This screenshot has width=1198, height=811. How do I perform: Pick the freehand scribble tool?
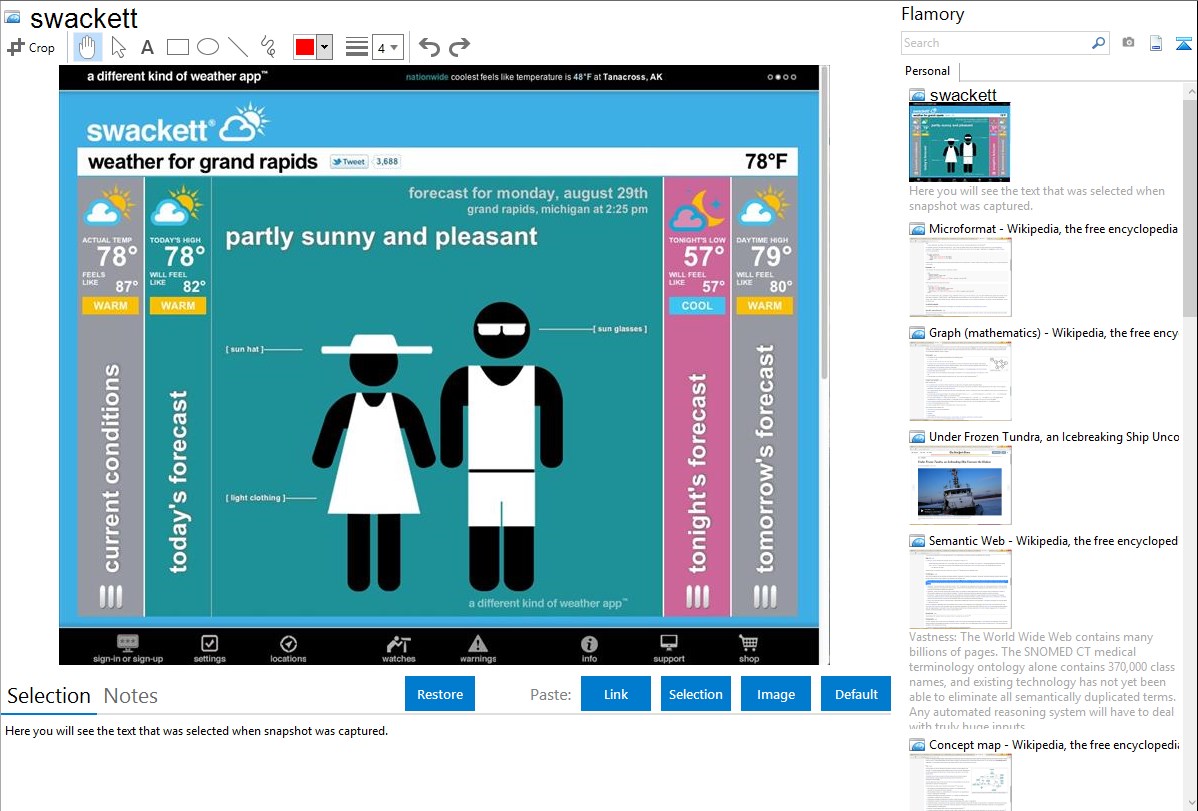[x=267, y=47]
